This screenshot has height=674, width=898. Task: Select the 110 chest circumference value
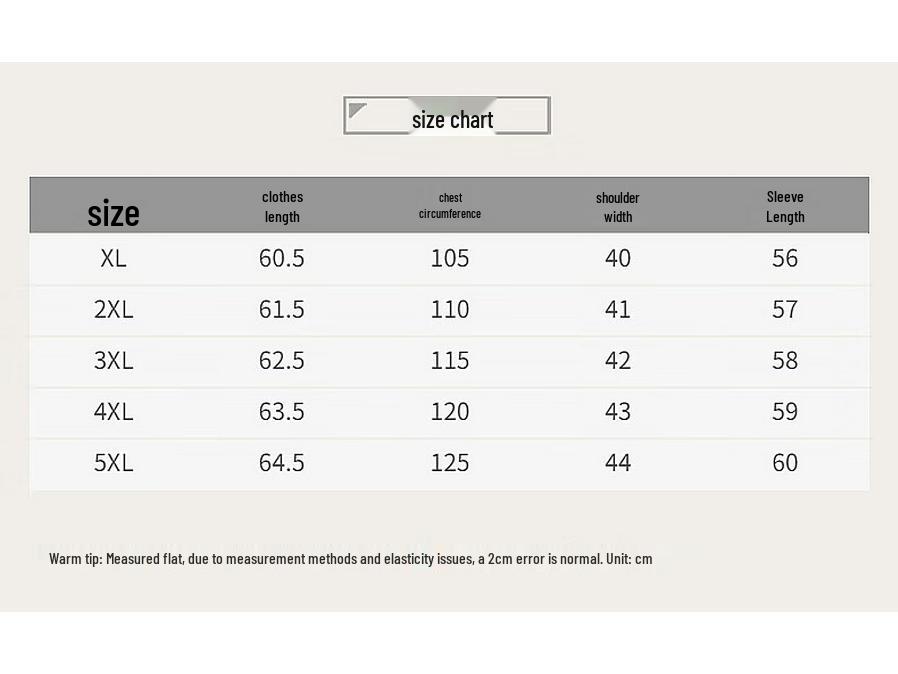pos(450,310)
